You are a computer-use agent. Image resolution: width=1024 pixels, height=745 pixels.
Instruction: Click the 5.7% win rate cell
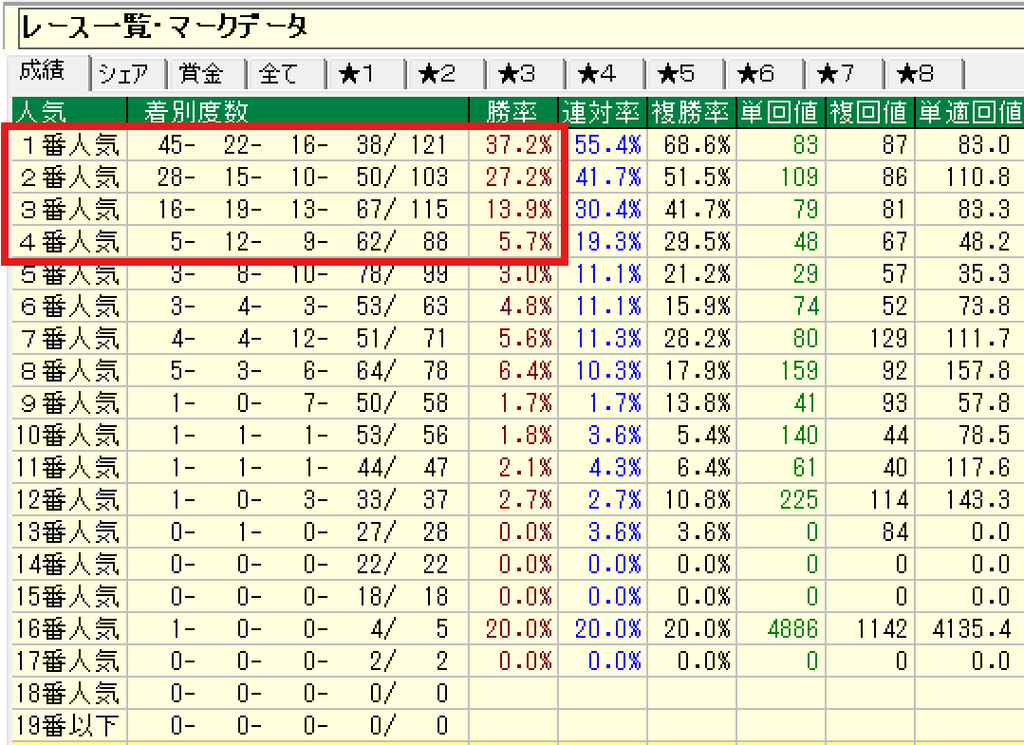513,242
